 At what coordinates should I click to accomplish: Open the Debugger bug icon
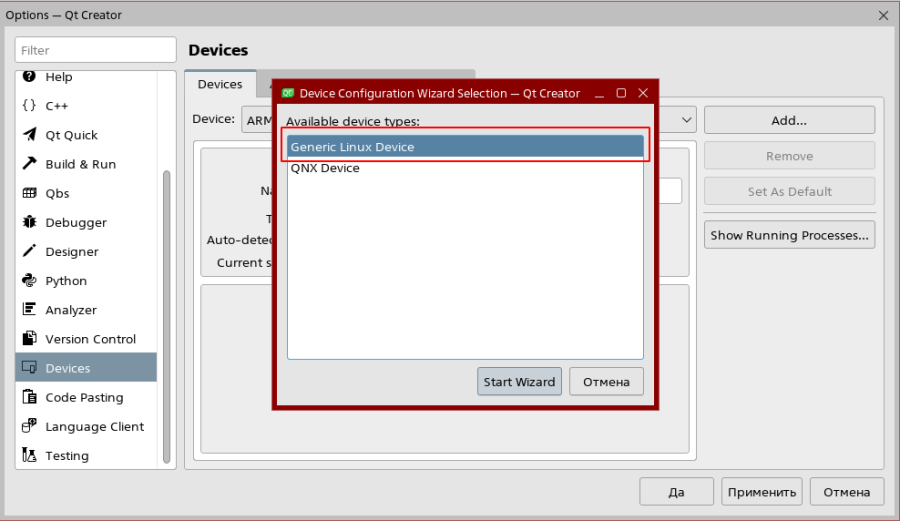(x=29, y=222)
